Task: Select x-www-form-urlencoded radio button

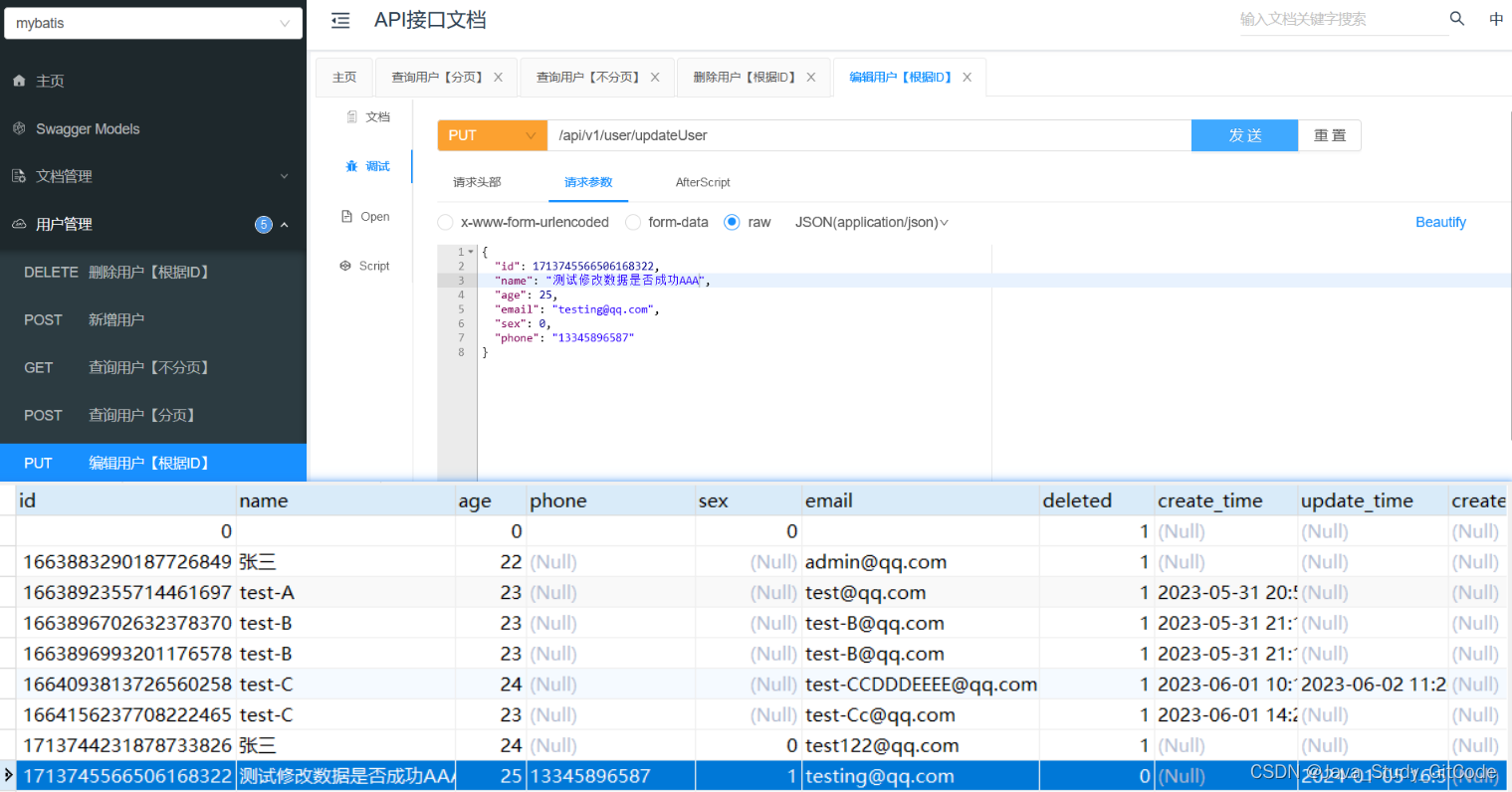Action: (445, 222)
